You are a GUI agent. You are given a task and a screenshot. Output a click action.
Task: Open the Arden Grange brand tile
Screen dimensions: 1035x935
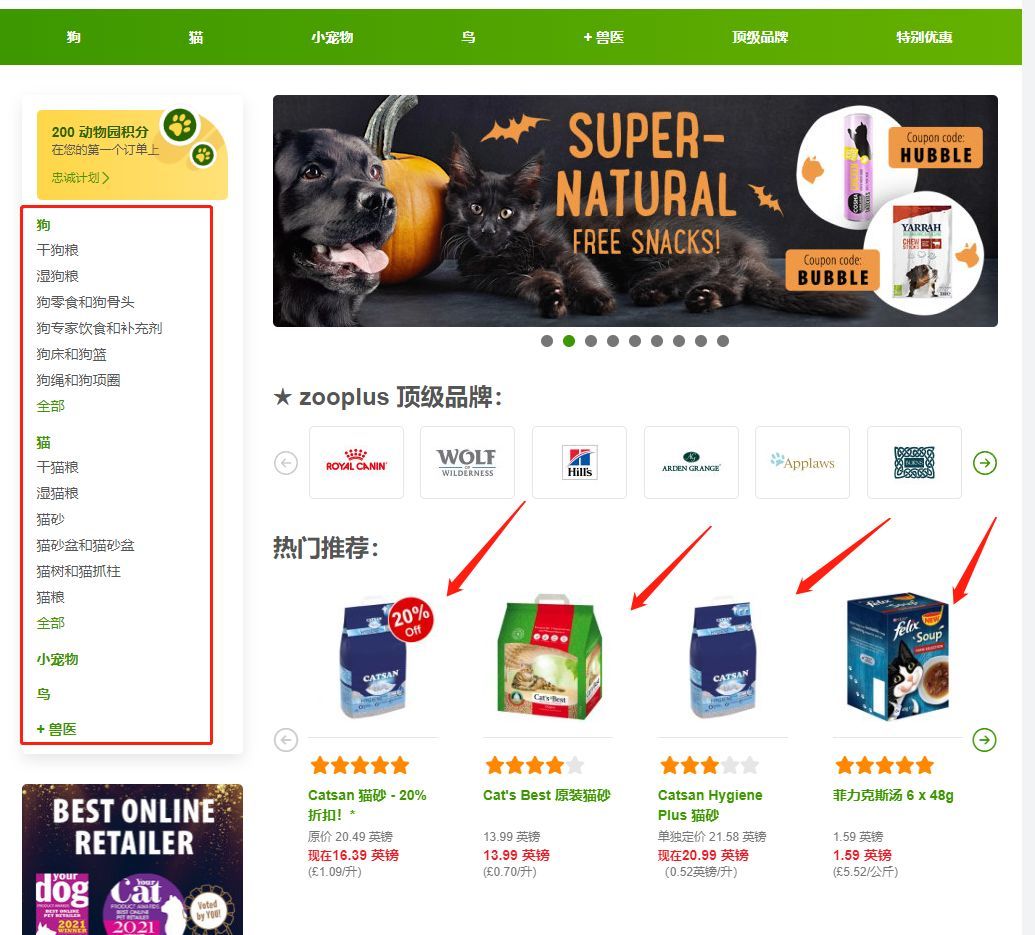(691, 462)
